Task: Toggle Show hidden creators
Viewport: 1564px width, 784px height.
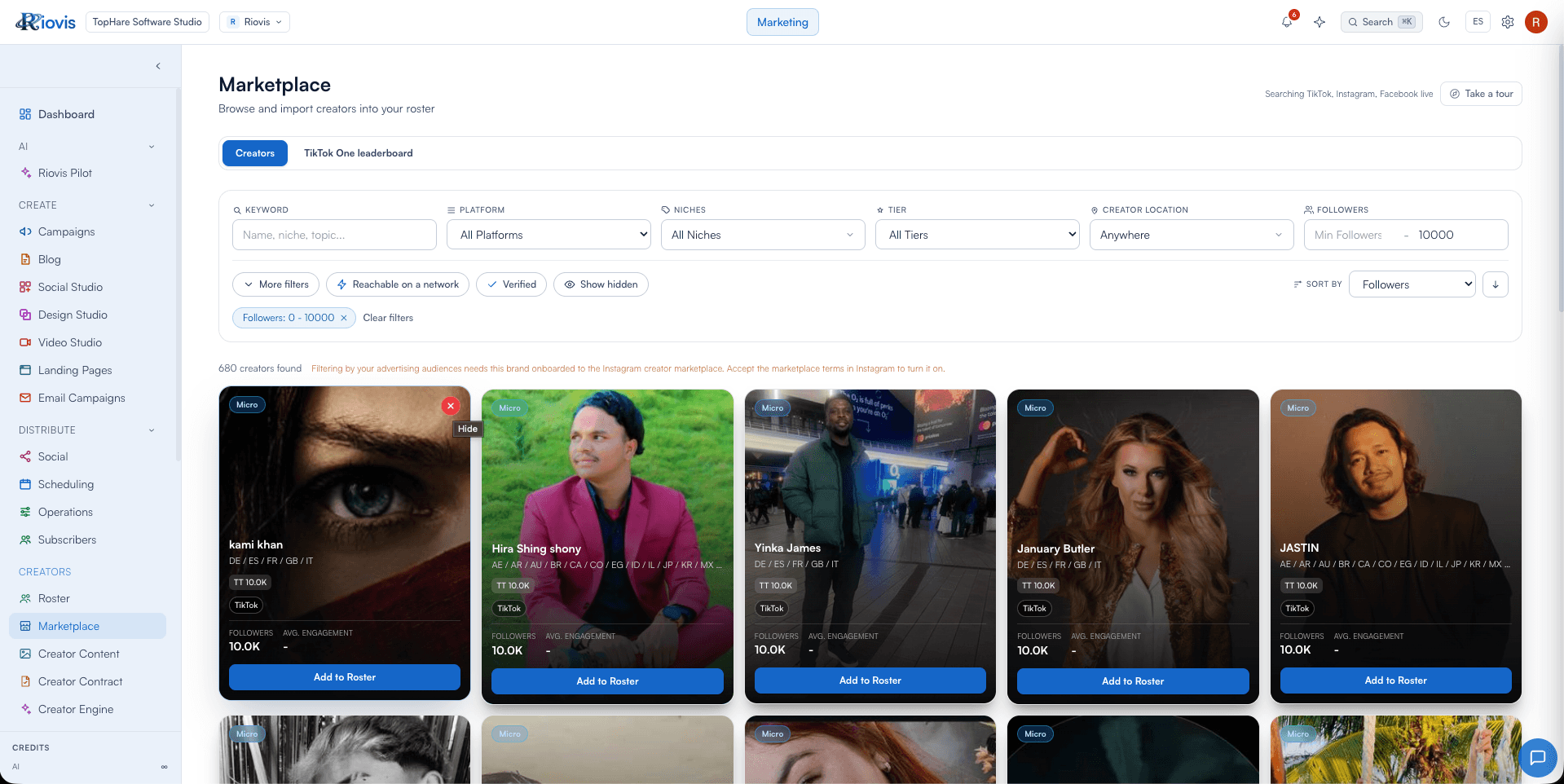Action: (x=601, y=284)
